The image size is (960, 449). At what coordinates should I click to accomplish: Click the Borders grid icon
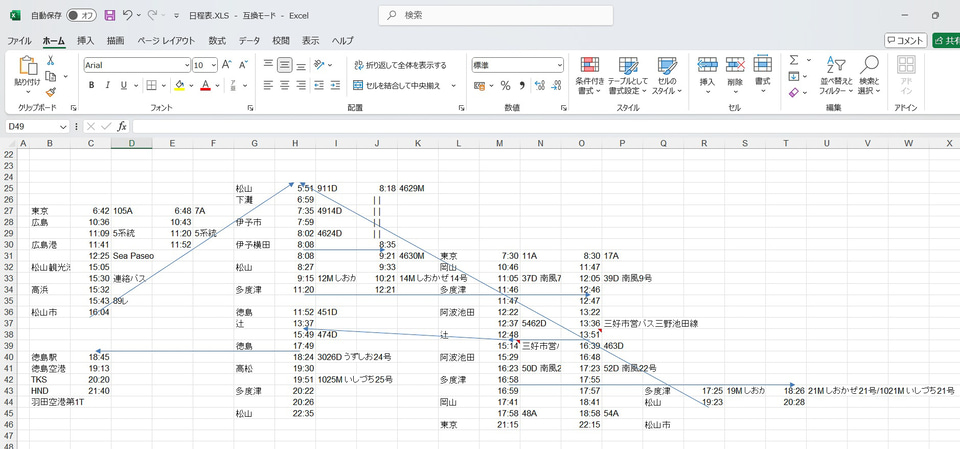pyautogui.click(x=151, y=85)
